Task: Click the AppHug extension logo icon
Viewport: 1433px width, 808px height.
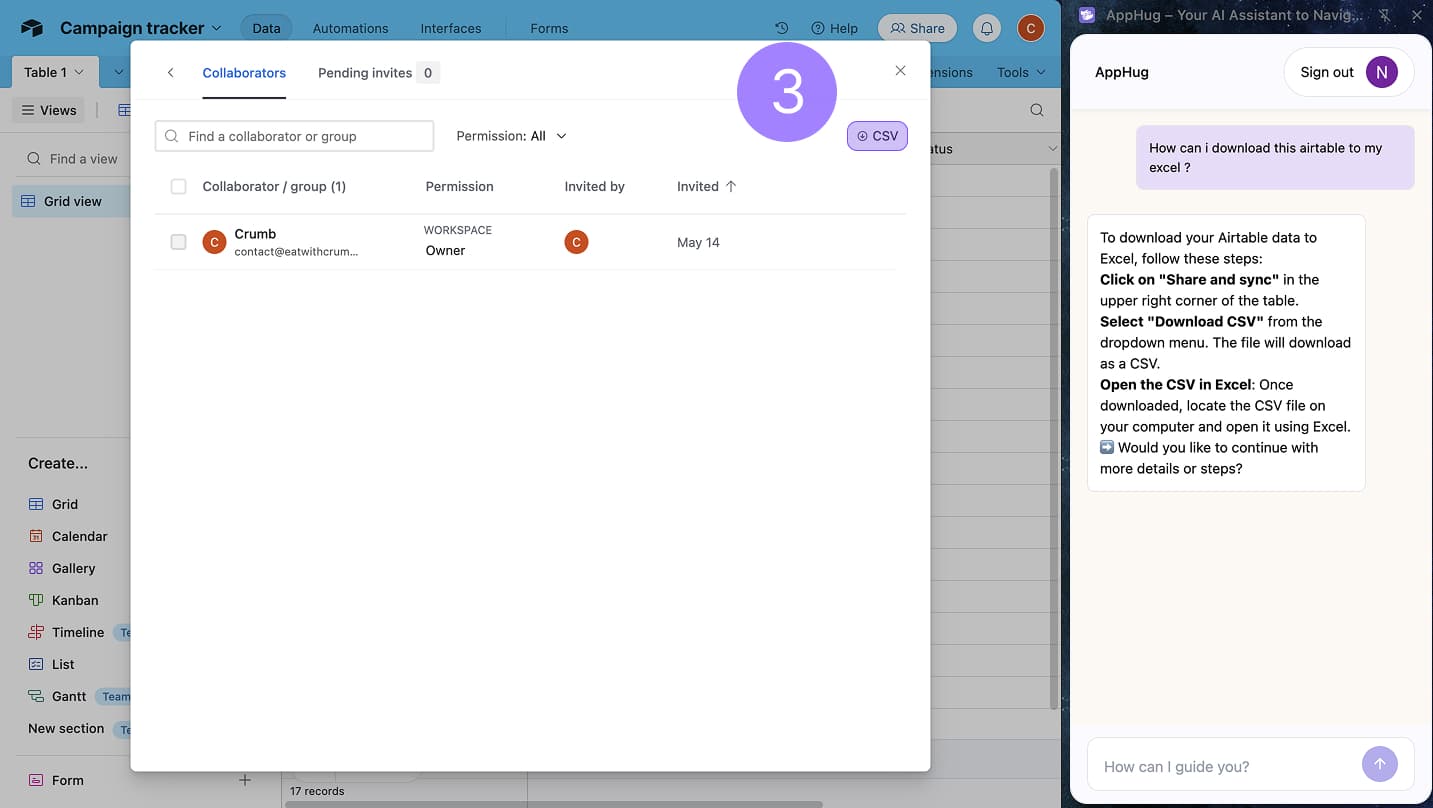Action: click(x=1087, y=15)
